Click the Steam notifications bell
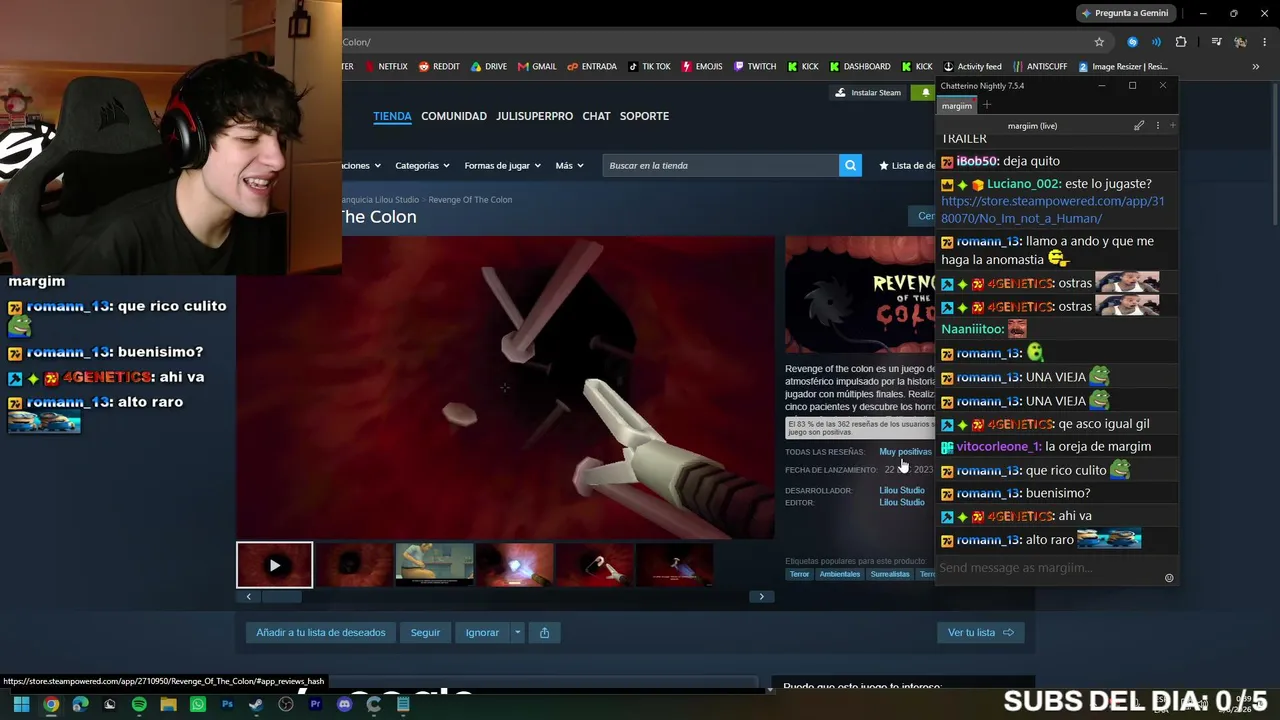The image size is (1280, 720). (925, 93)
